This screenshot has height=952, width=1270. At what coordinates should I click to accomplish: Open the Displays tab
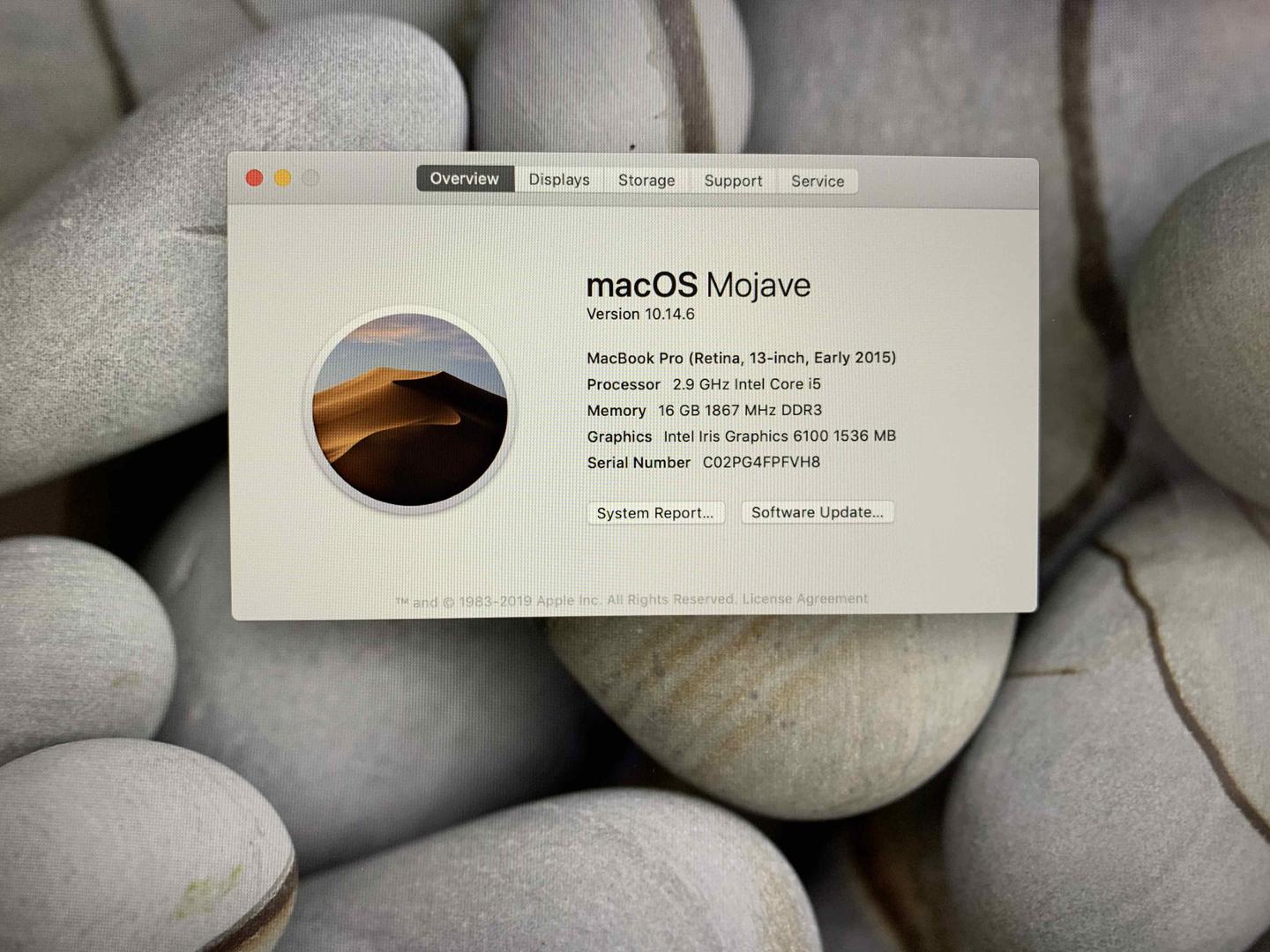pos(559,180)
